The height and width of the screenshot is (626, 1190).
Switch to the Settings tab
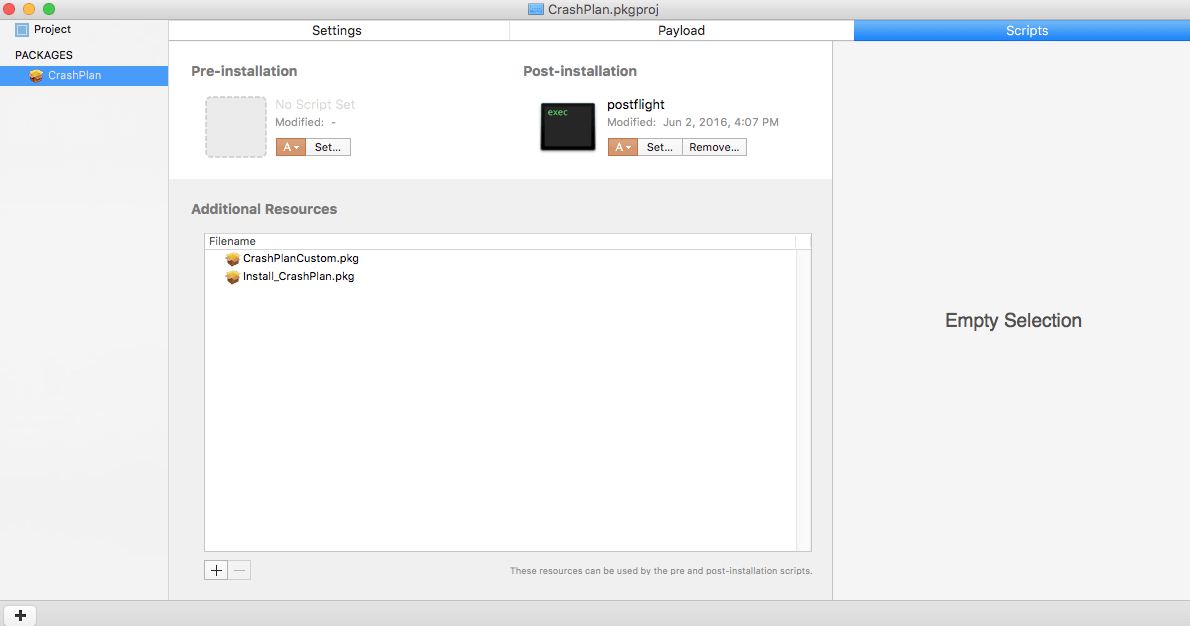tap(337, 31)
